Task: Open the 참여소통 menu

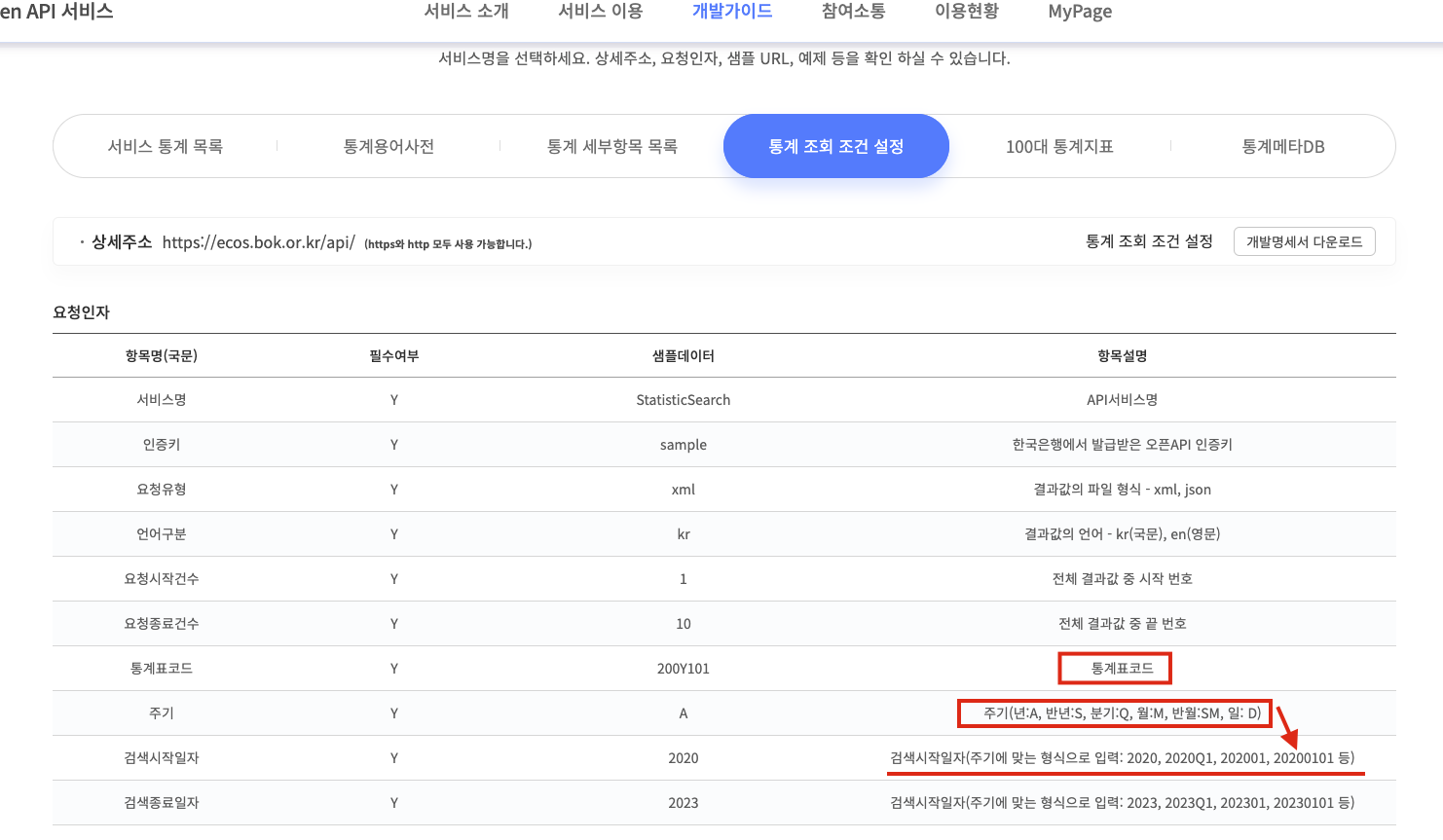Action: [x=854, y=12]
